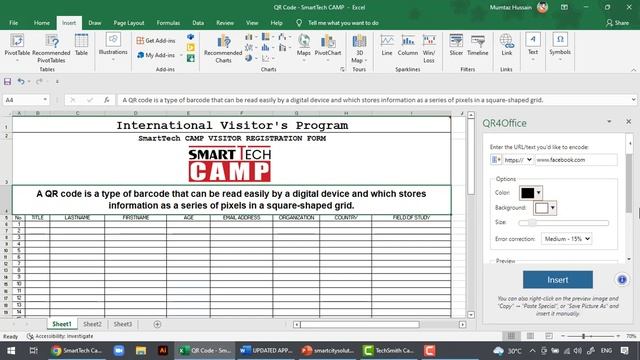
Task: Open the File tab
Action: (13, 23)
